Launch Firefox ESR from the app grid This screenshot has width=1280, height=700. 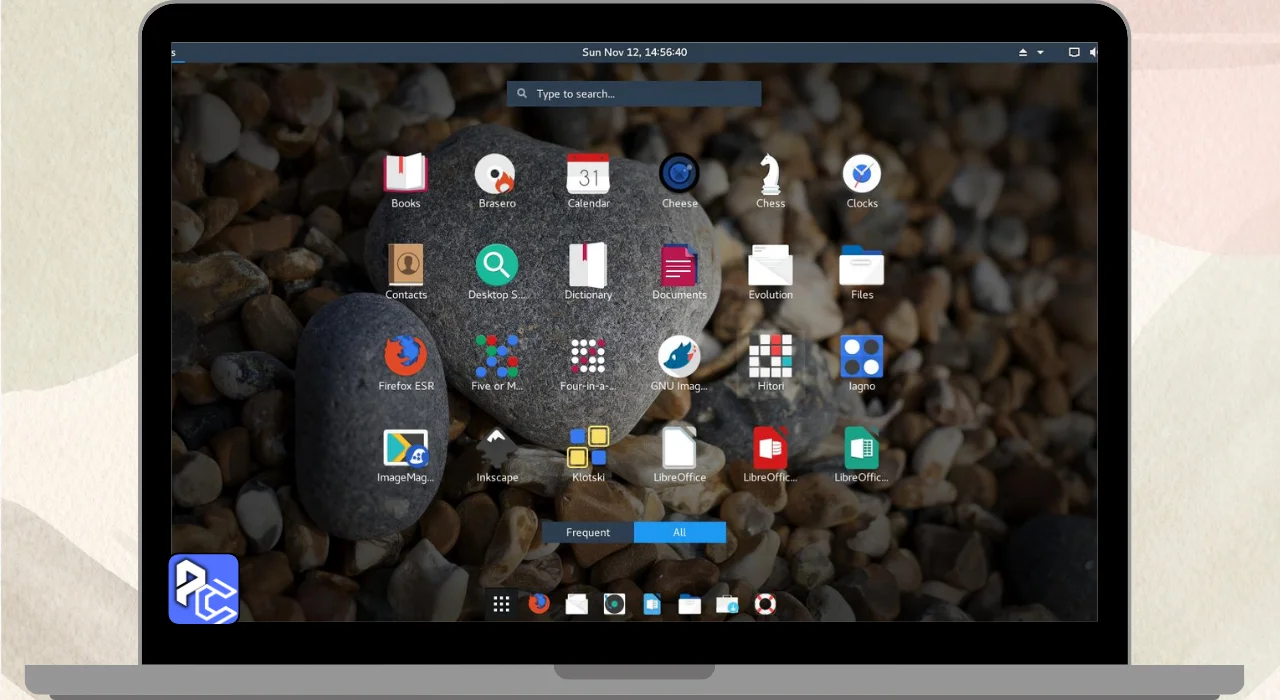[405, 357]
